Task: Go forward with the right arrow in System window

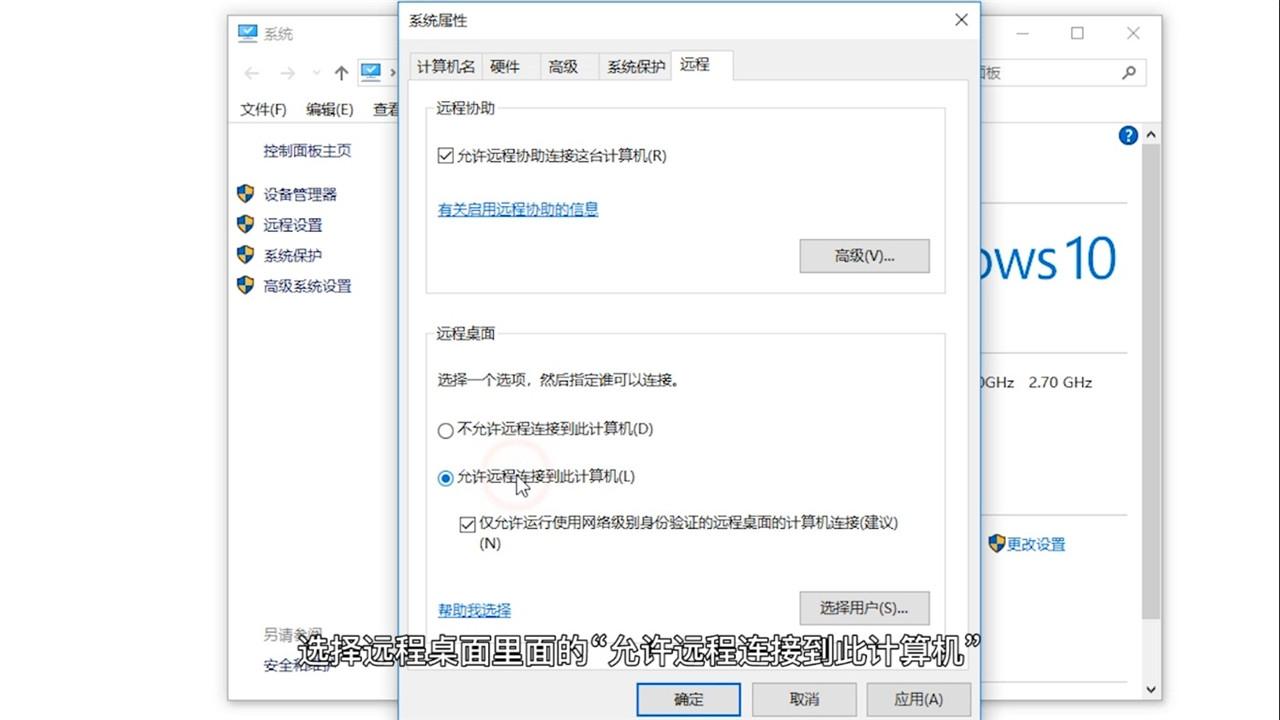Action: (288, 73)
